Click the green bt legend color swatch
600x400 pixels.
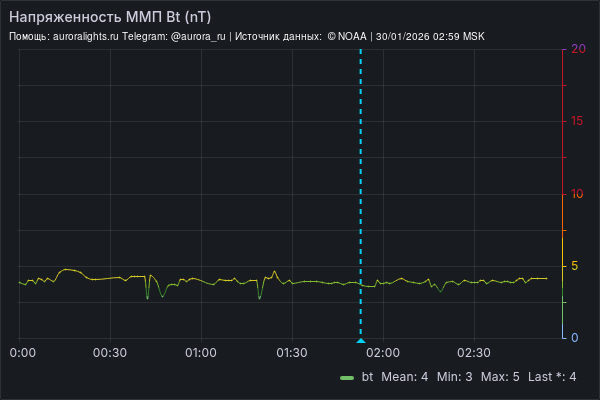point(347,377)
